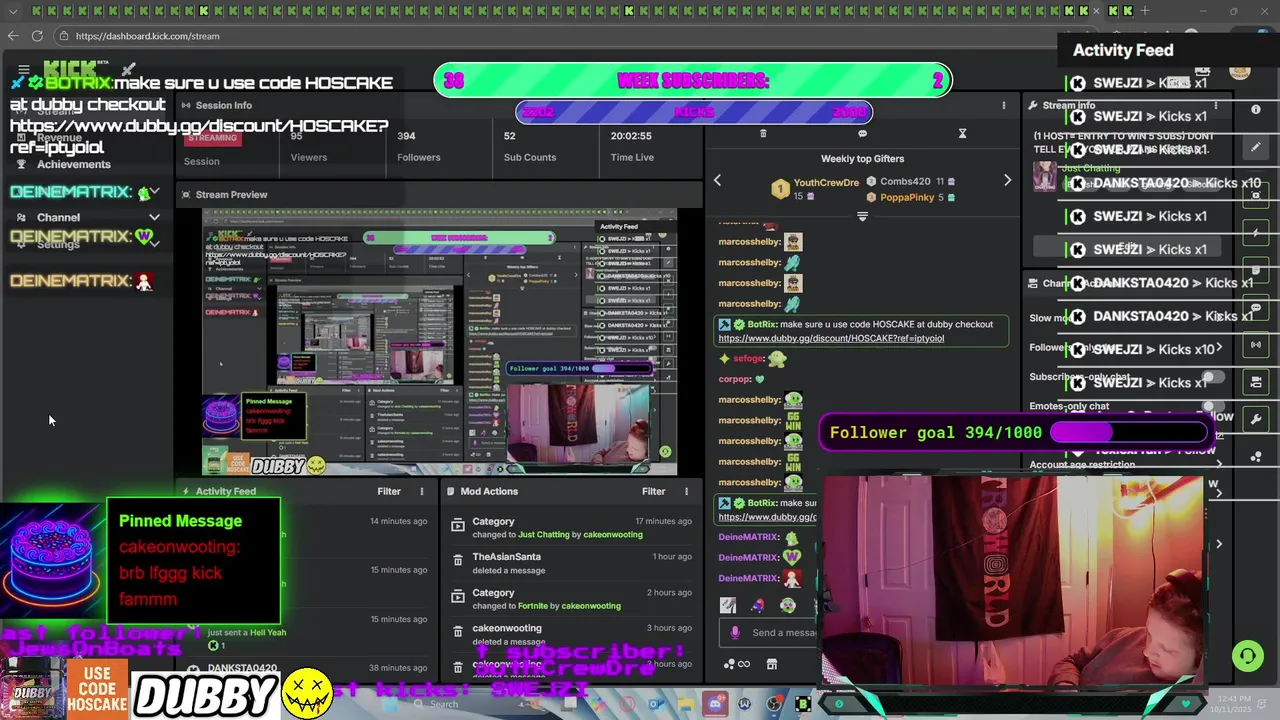This screenshot has height=720, width=1280.
Task: Reload the browser page
Action: click(x=37, y=36)
